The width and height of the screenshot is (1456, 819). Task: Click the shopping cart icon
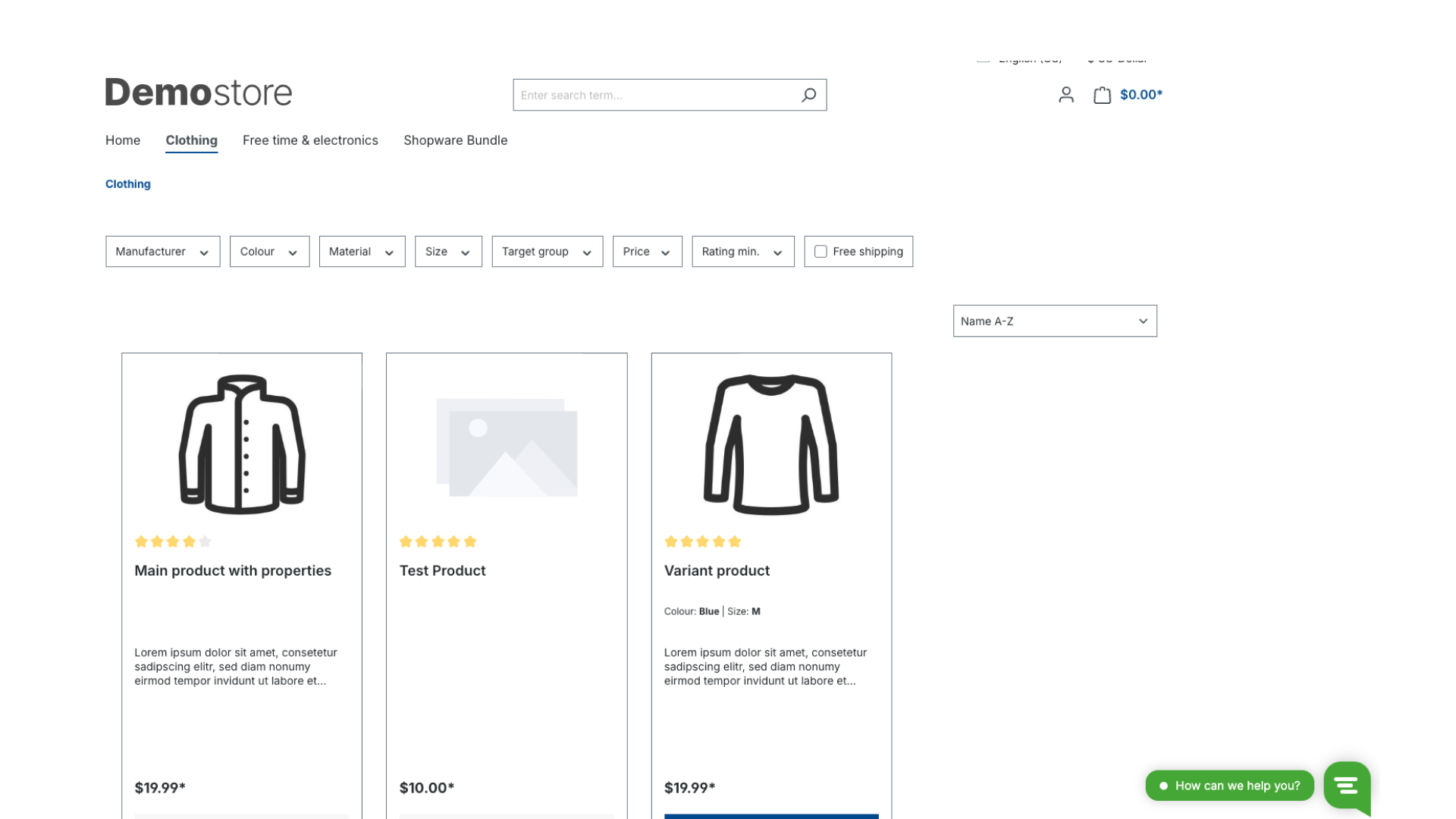pos(1102,94)
